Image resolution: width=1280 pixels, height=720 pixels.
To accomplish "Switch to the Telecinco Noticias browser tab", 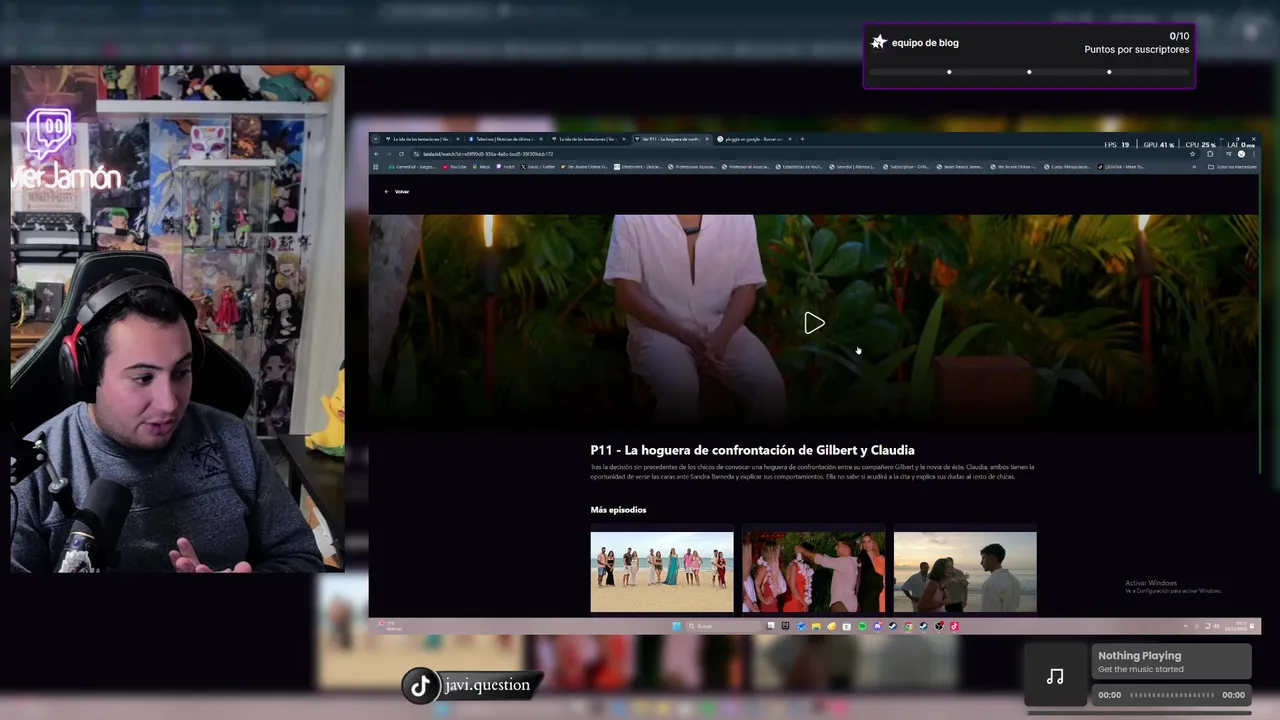I will coord(506,139).
